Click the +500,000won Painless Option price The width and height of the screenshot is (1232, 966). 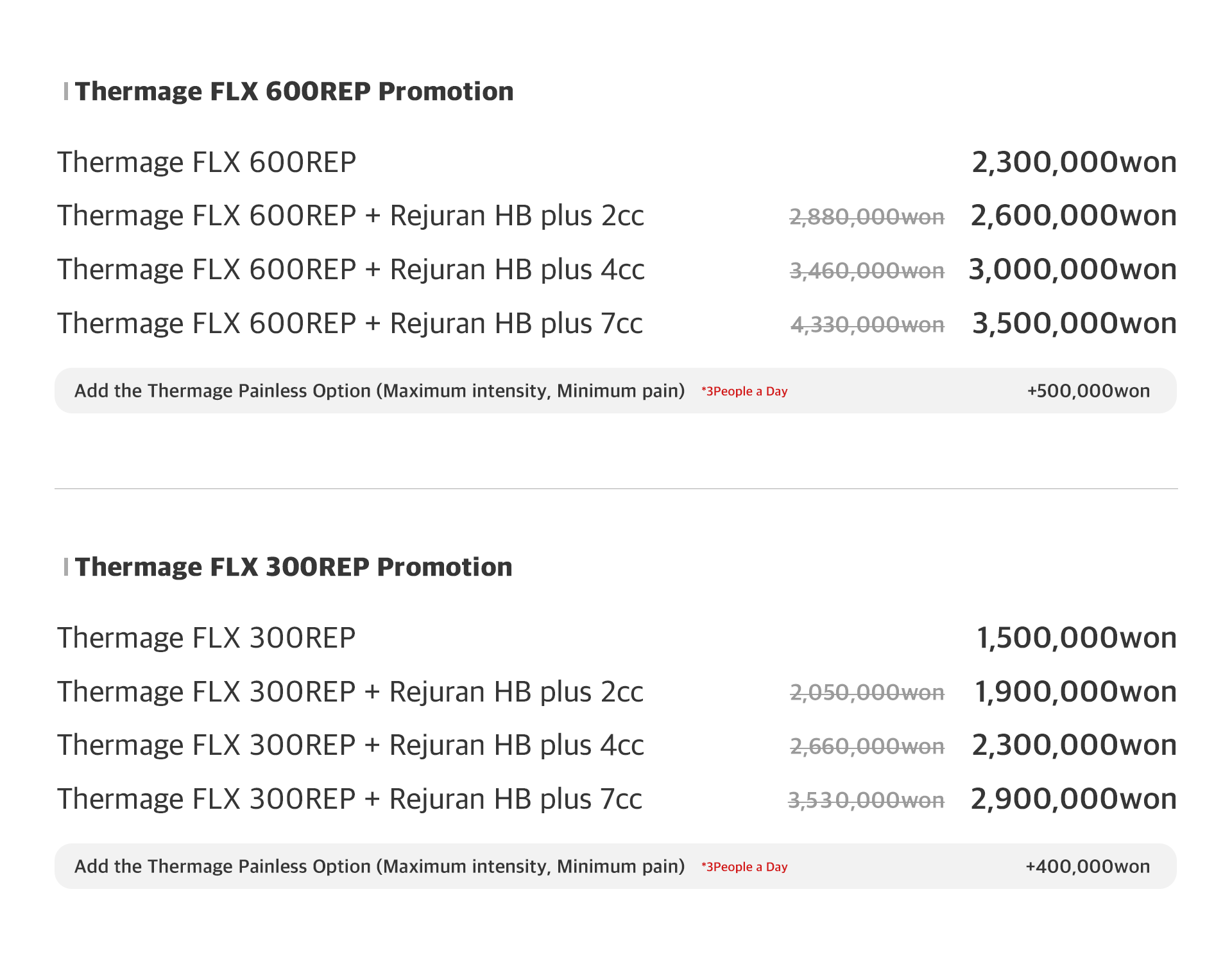pyautogui.click(x=1088, y=391)
